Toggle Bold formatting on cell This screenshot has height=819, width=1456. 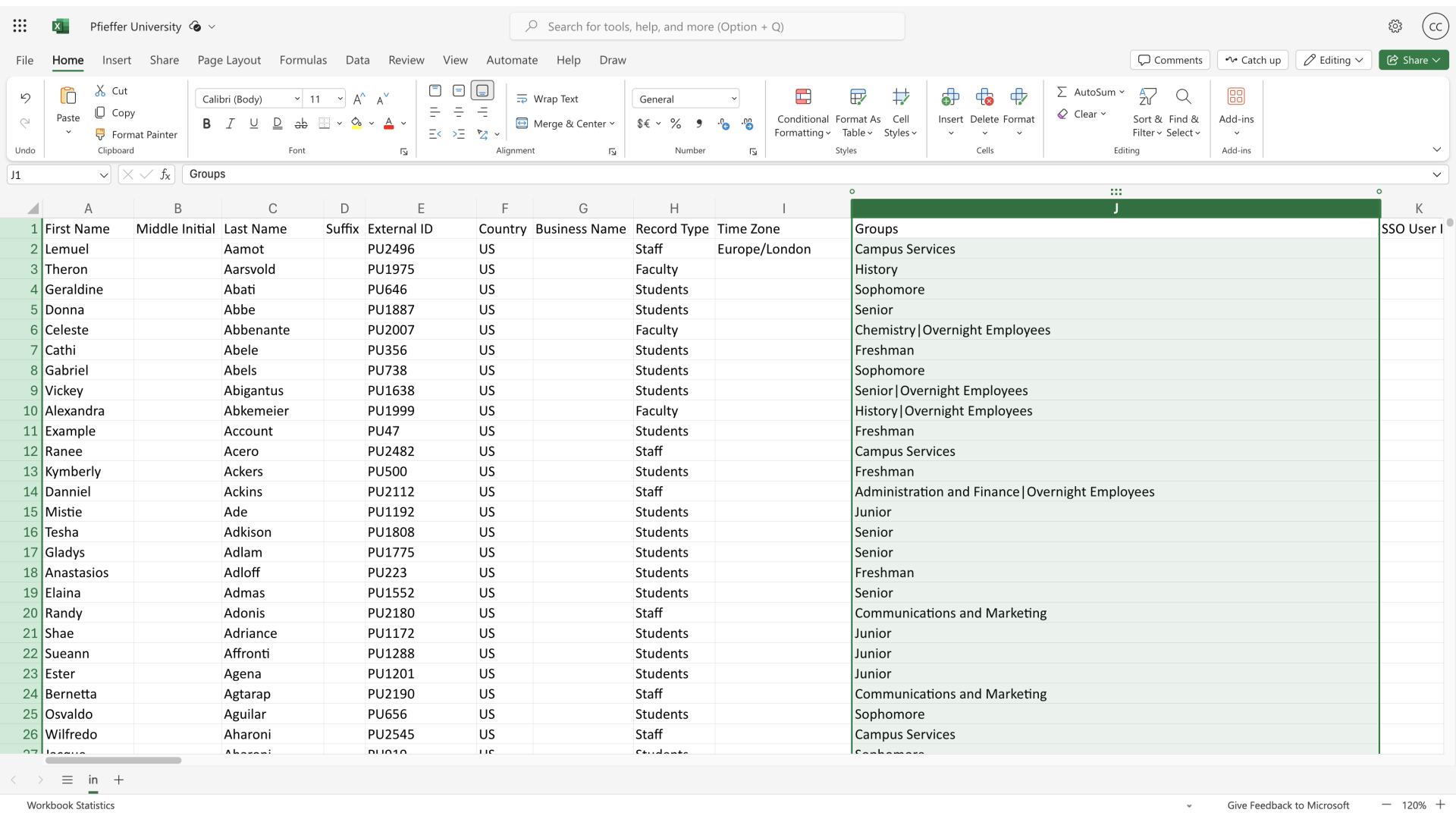coord(206,122)
